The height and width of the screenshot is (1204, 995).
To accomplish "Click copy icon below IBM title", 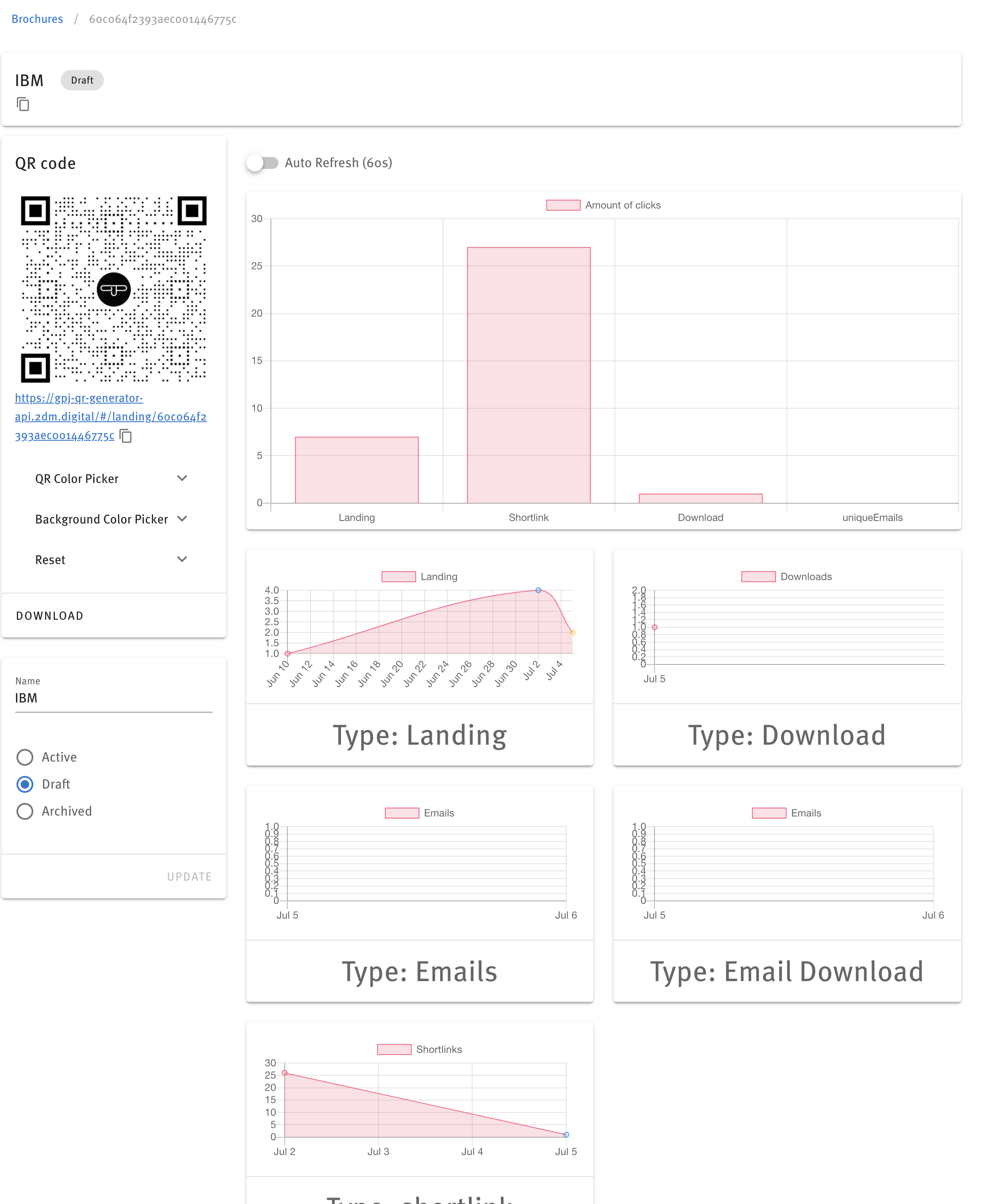I will pyautogui.click(x=23, y=104).
